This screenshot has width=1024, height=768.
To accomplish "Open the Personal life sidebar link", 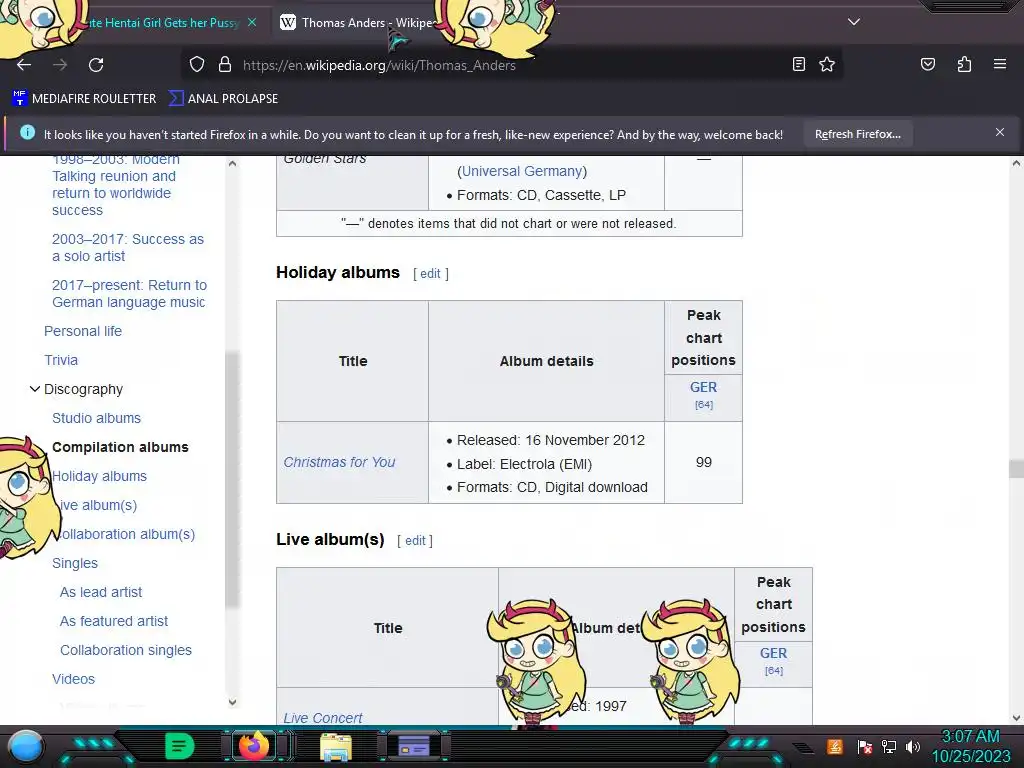I will [83, 331].
